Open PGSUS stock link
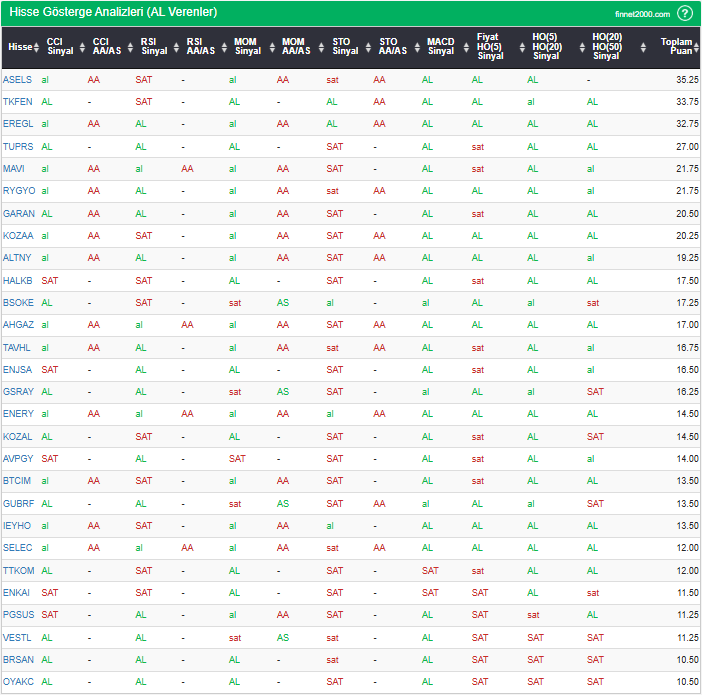Viewport: 702px width, 695px height. tap(19, 615)
